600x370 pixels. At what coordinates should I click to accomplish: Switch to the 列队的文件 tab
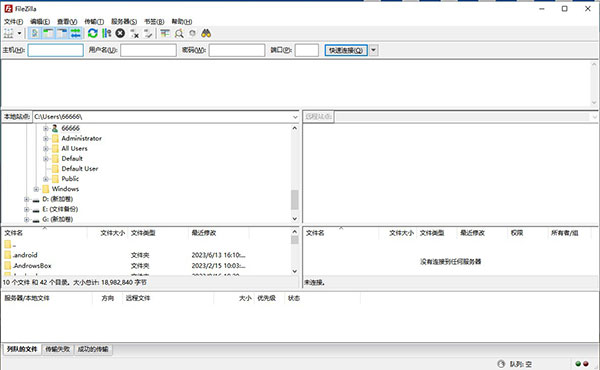click(x=22, y=349)
